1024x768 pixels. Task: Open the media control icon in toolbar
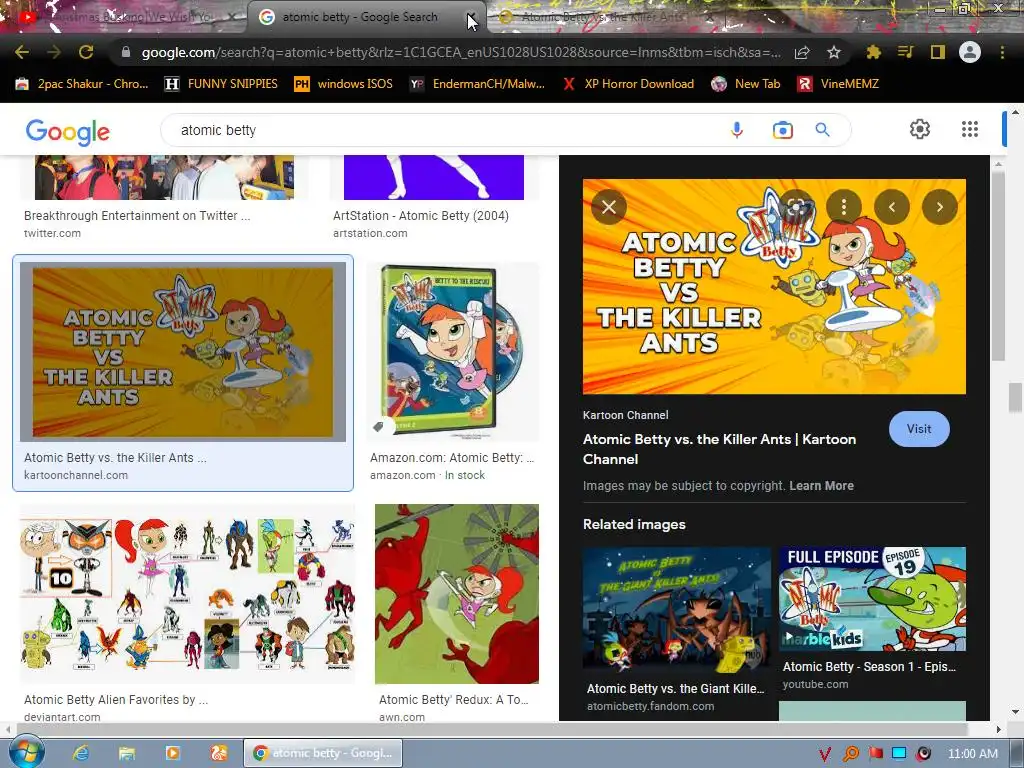point(905,52)
